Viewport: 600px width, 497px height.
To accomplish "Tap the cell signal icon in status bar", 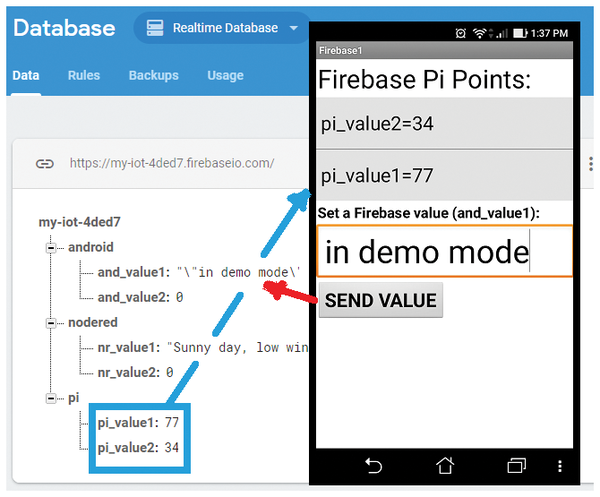I will (502, 34).
